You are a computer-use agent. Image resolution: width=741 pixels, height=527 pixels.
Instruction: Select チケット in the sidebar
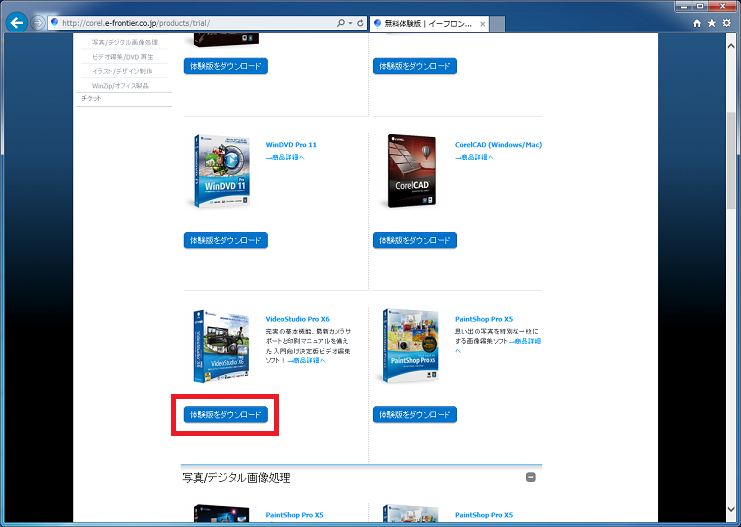(x=91, y=98)
